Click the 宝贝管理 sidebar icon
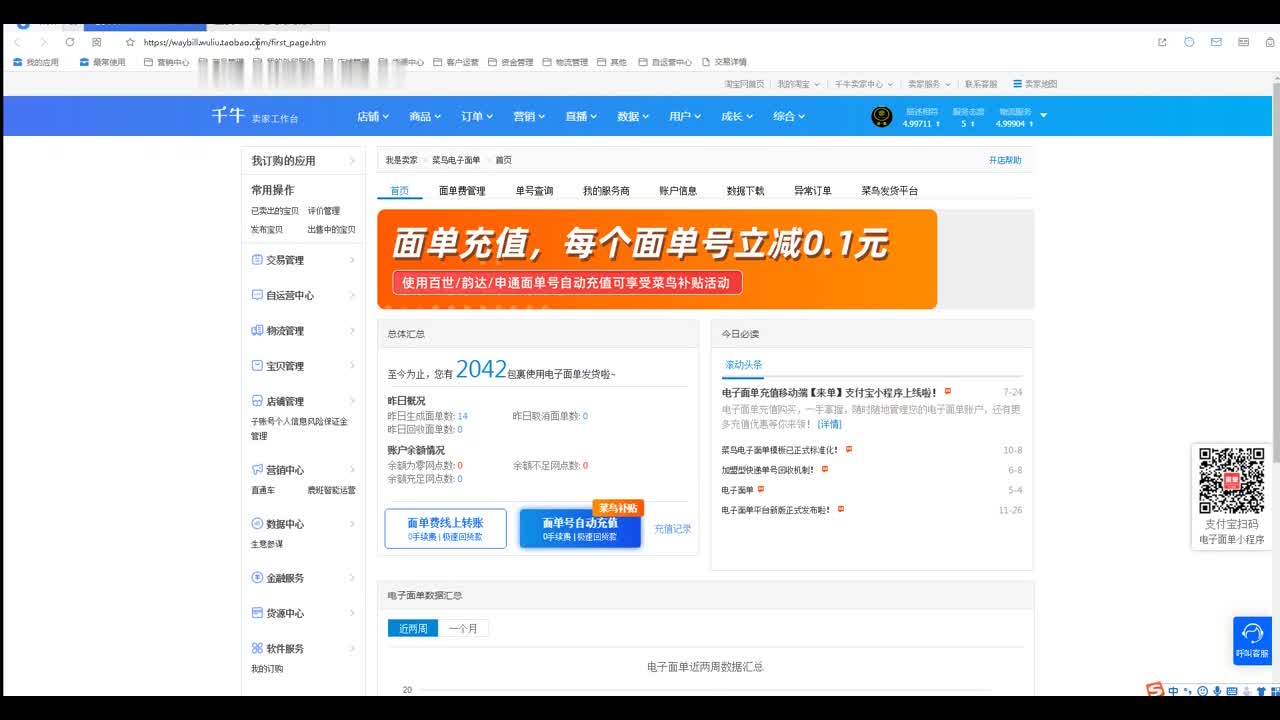Viewport: 1280px width, 720px height. pyautogui.click(x=257, y=366)
